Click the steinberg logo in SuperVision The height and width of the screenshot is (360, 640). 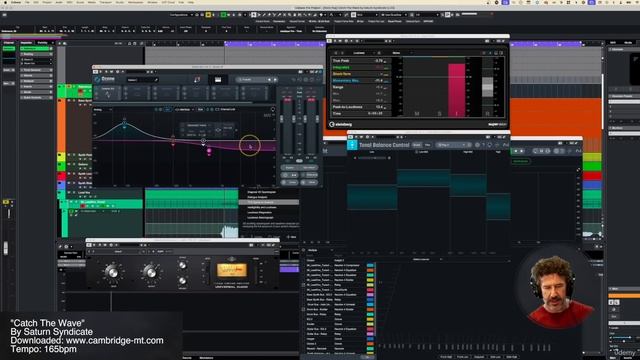(340, 124)
